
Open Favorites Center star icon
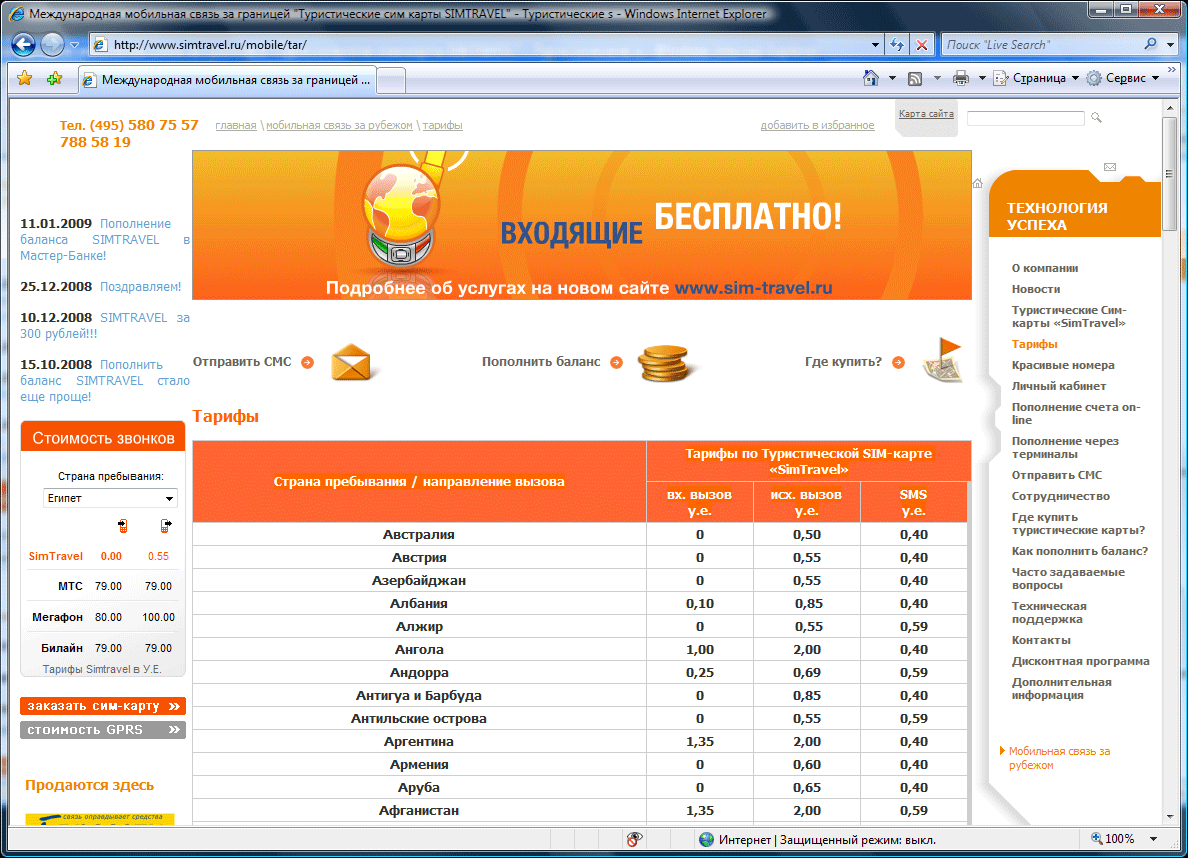pyautogui.click(x=25, y=79)
